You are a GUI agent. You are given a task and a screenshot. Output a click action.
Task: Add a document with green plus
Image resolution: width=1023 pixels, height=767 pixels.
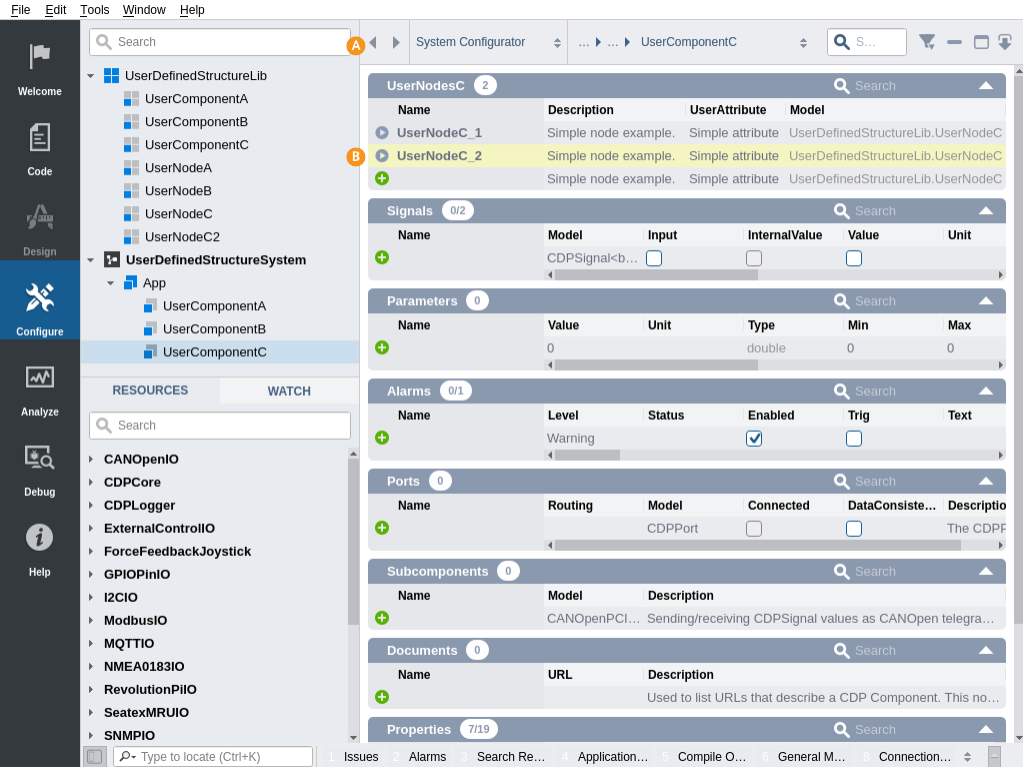(x=382, y=697)
